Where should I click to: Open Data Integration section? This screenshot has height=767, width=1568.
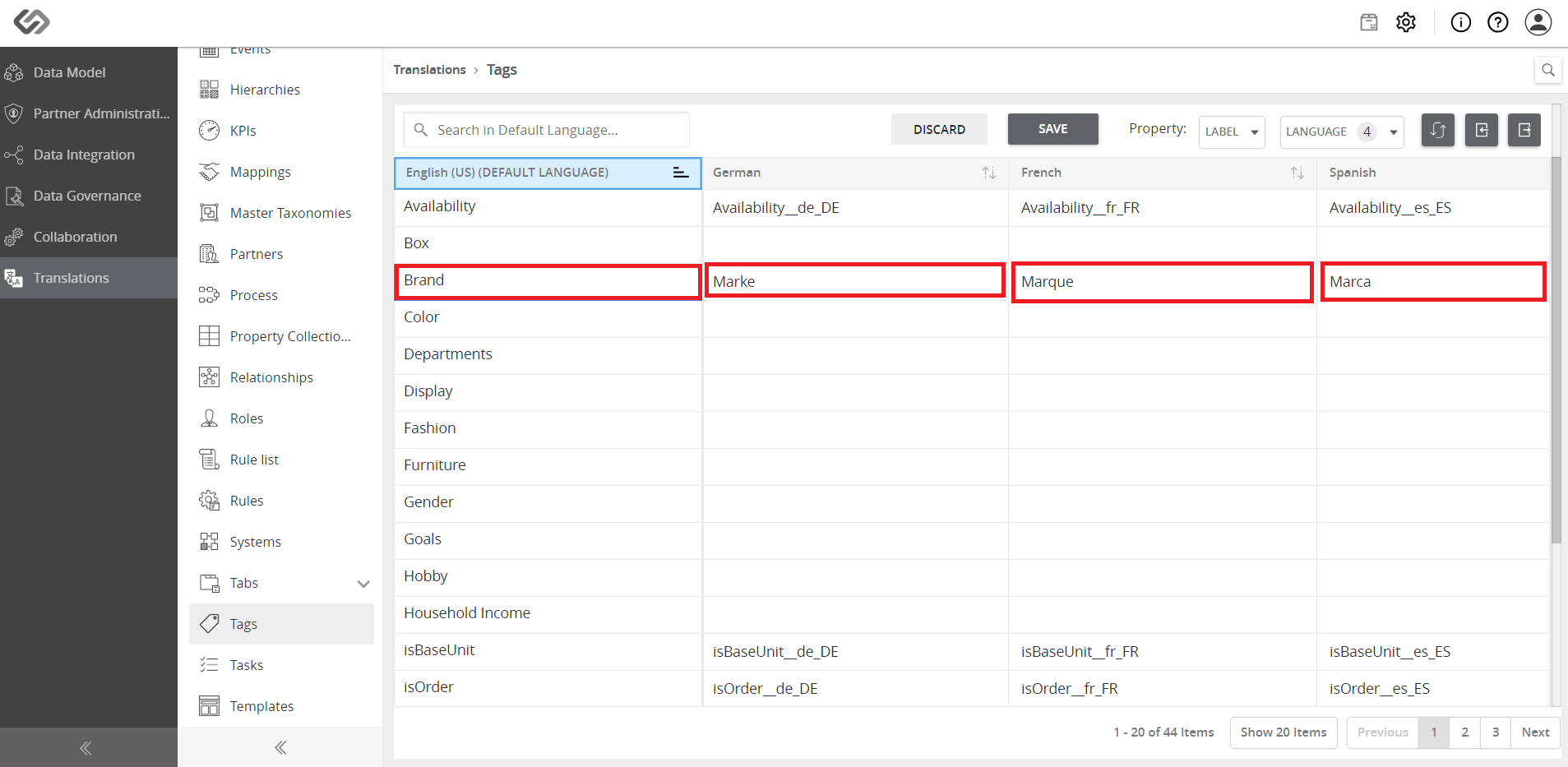click(89, 155)
